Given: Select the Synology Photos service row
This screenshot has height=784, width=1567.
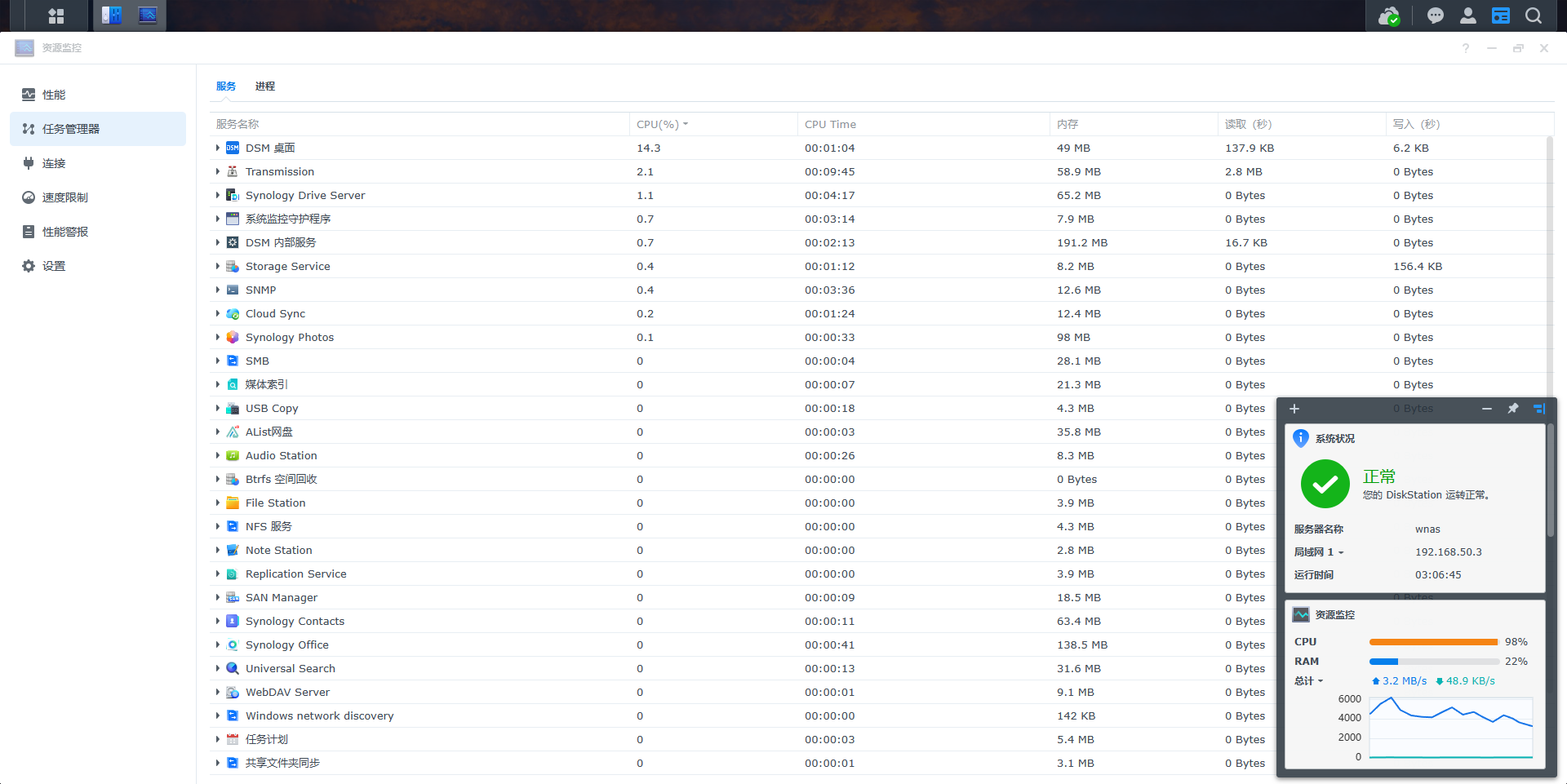Looking at the screenshot, I should point(290,337).
